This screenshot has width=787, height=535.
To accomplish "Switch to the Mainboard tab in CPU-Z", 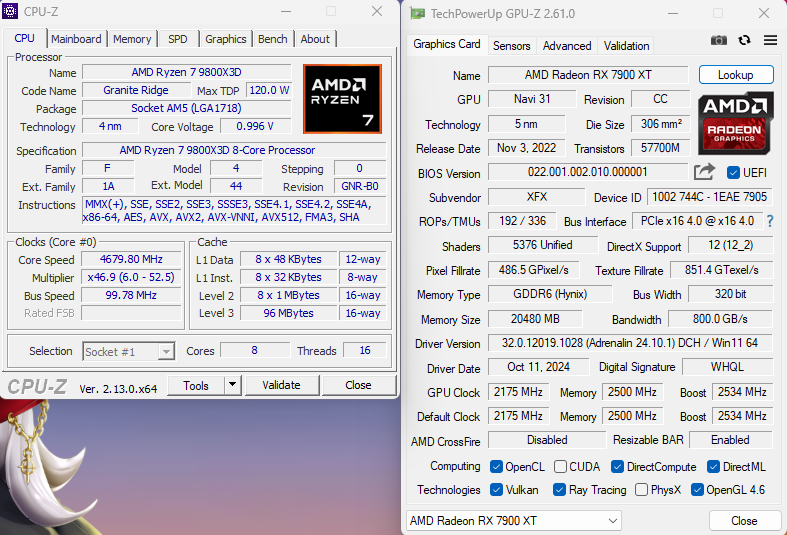I will pos(76,39).
